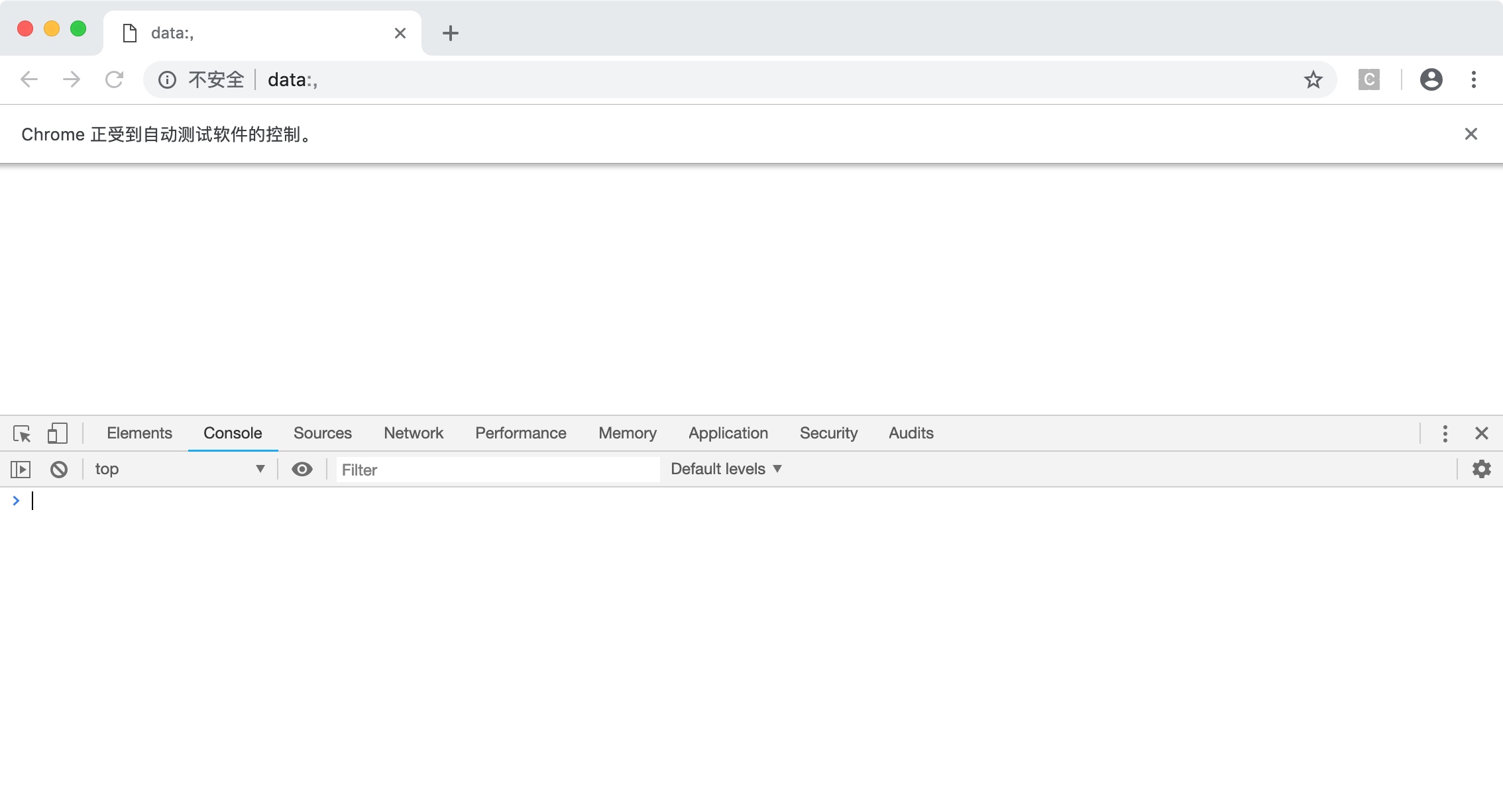
Task: Click the Elements menu item
Action: [139, 433]
